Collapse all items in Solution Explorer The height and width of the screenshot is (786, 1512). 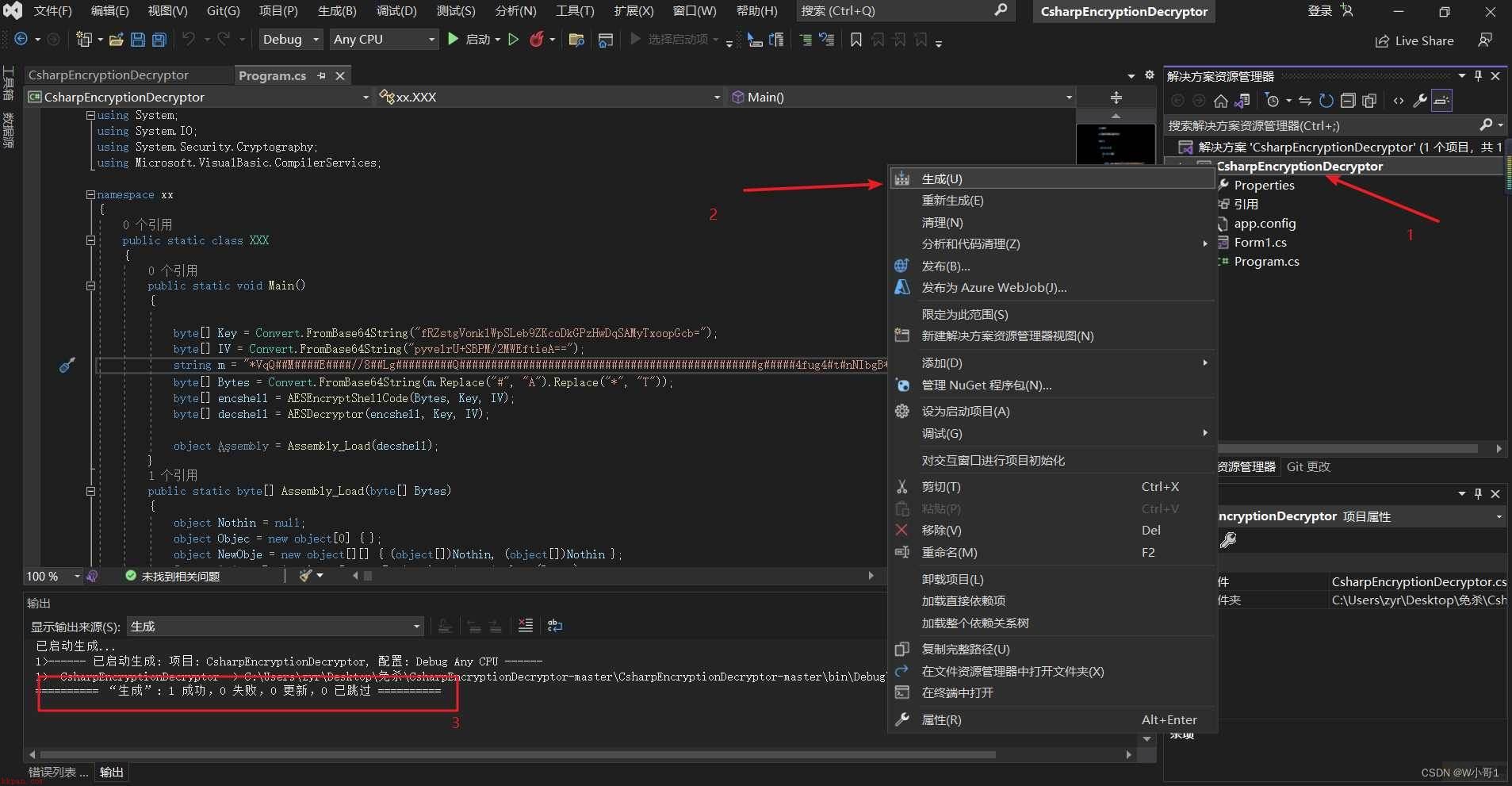pyautogui.click(x=1347, y=101)
